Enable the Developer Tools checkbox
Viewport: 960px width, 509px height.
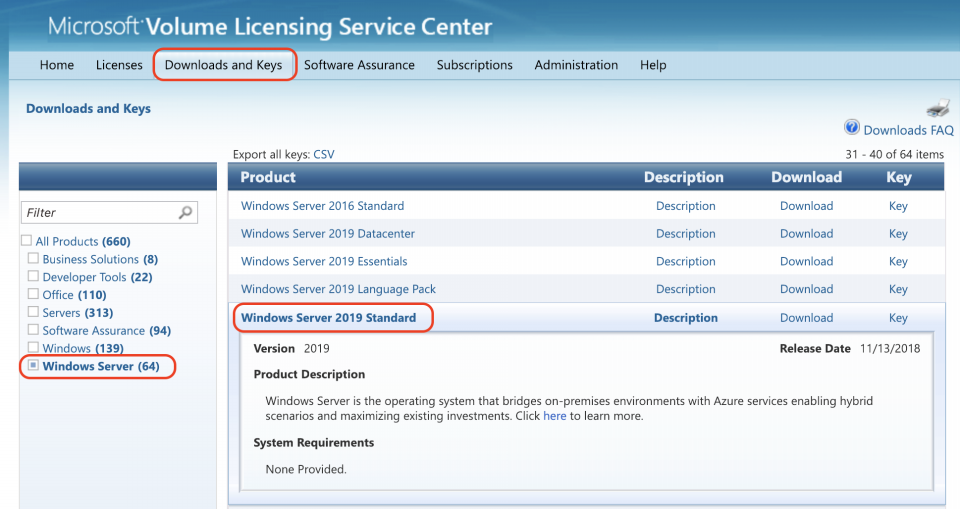(x=33, y=277)
